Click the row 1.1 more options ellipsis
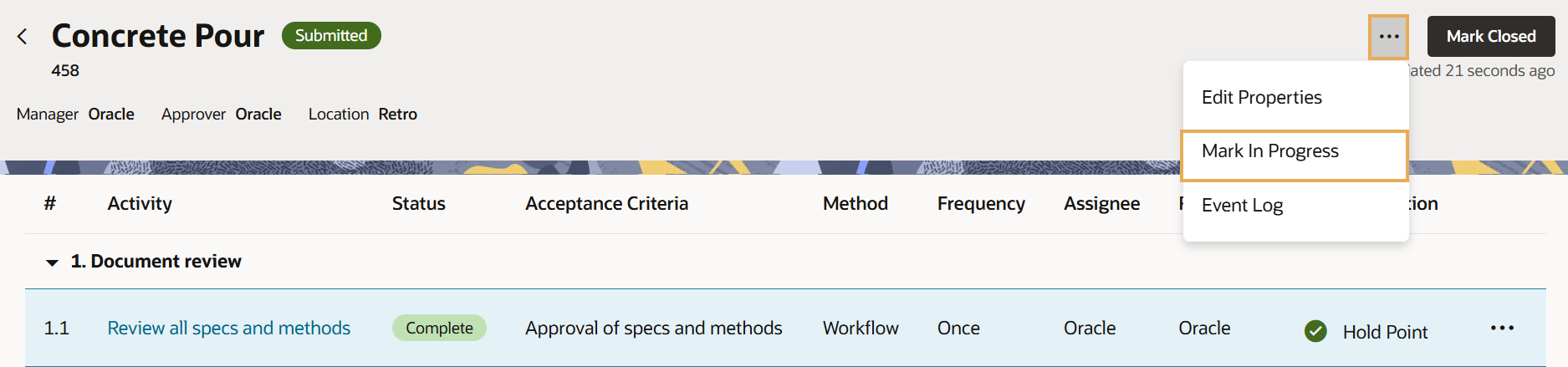 point(1502,328)
